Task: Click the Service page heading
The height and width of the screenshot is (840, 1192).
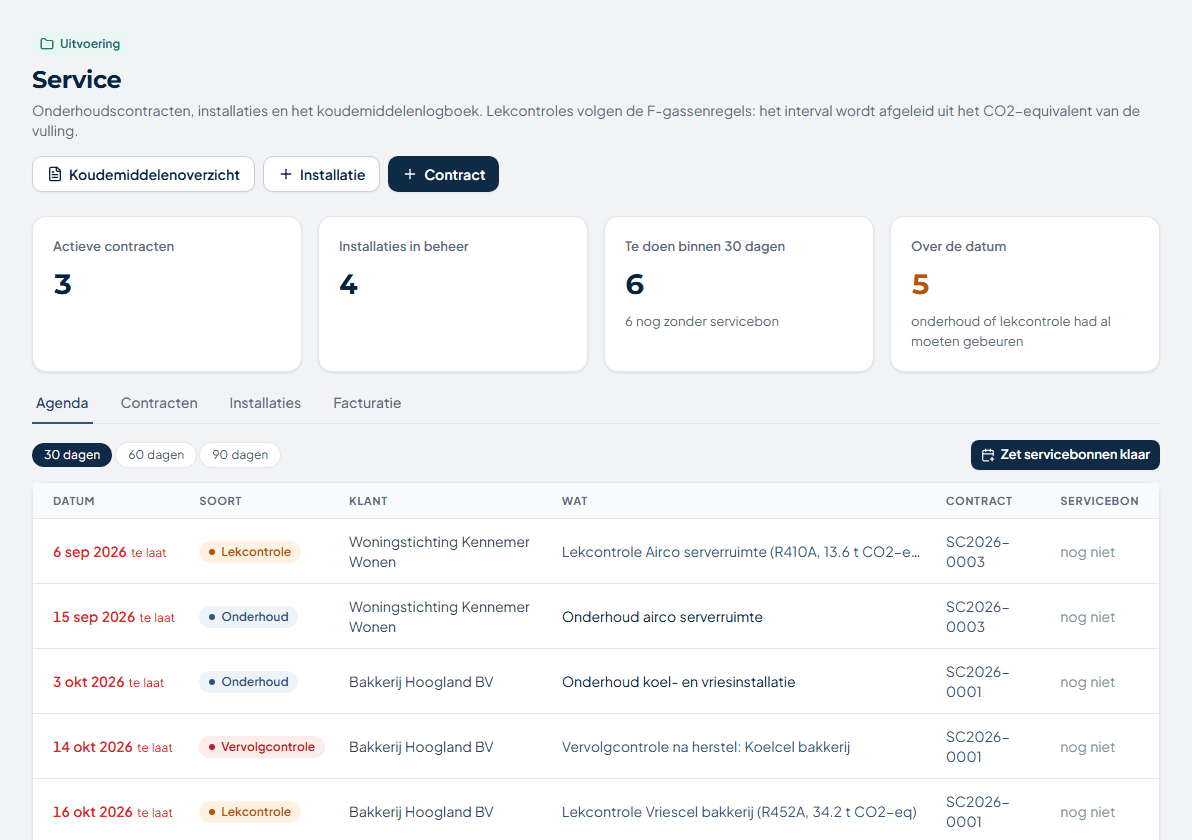Action: (x=77, y=79)
